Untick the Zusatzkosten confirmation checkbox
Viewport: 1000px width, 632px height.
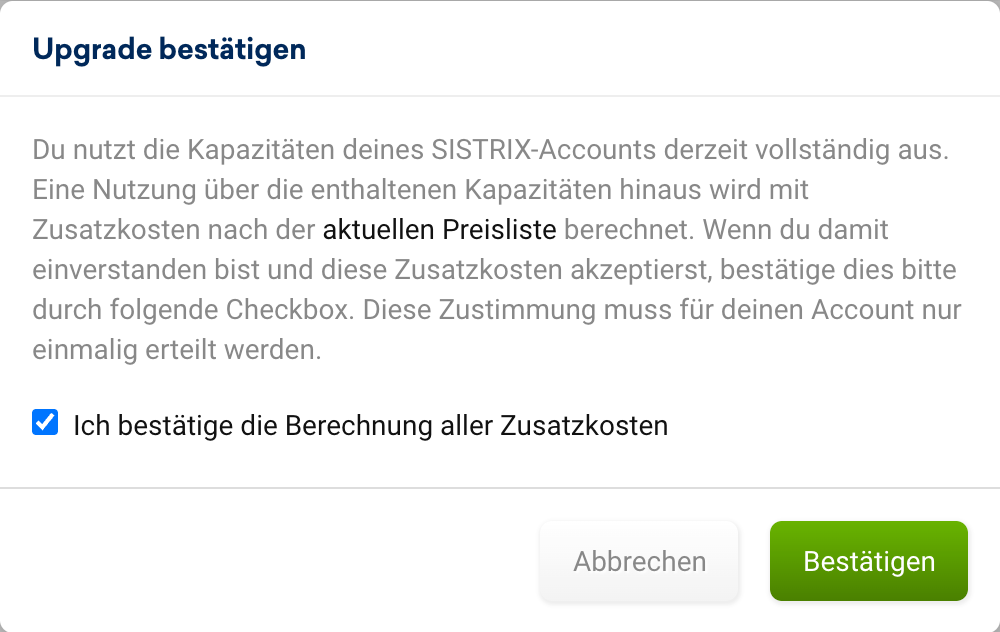45,423
